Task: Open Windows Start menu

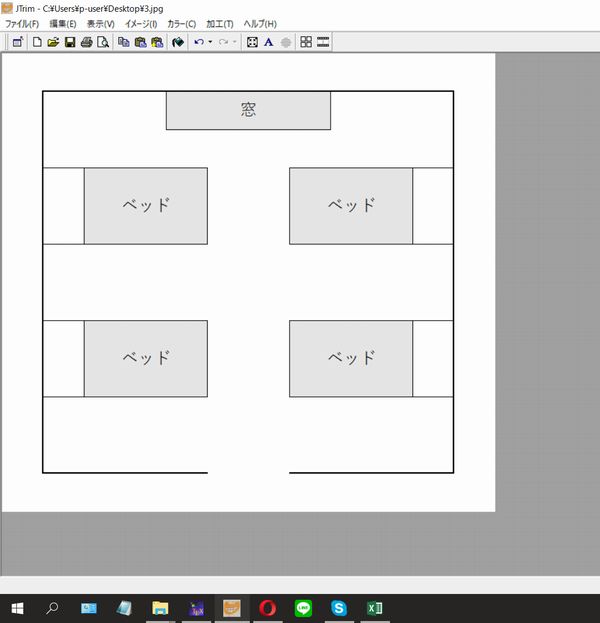Action: click(x=17, y=608)
